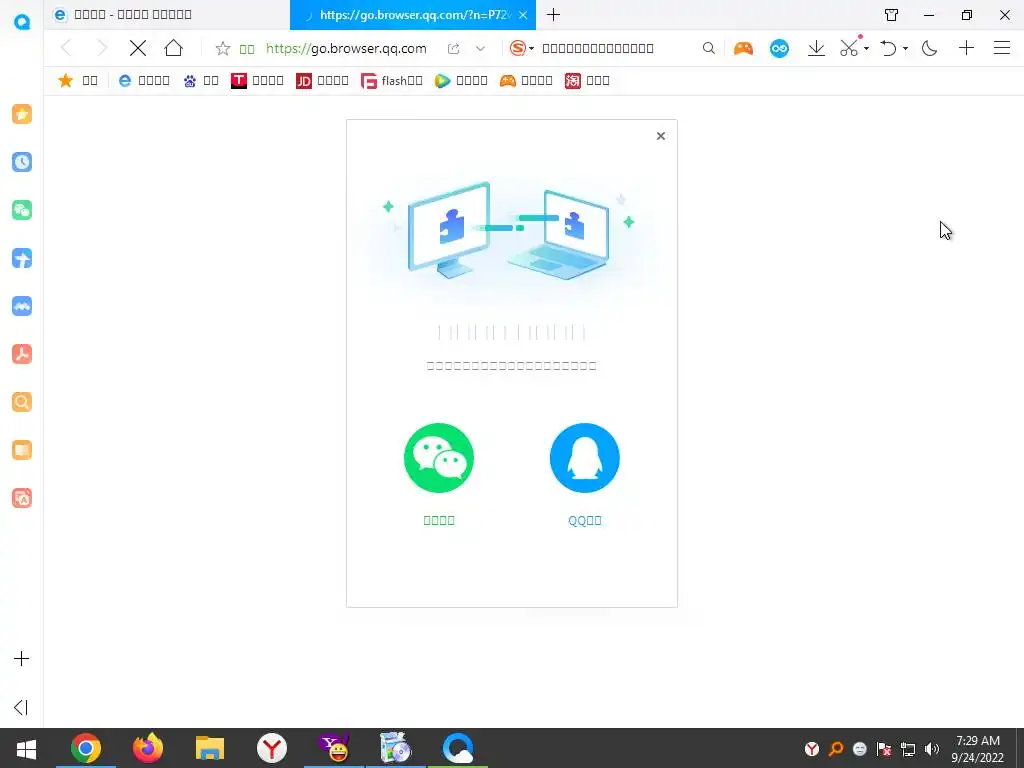Expand the screenshot tool dropdown arrow

(866, 48)
